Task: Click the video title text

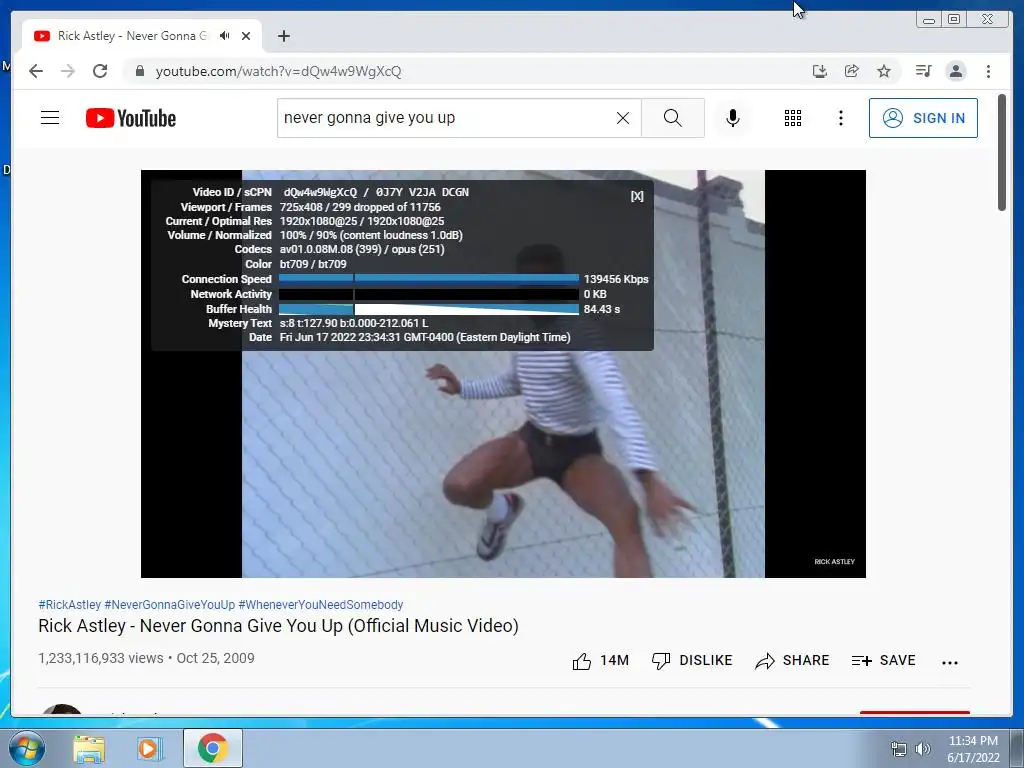Action: [278, 626]
